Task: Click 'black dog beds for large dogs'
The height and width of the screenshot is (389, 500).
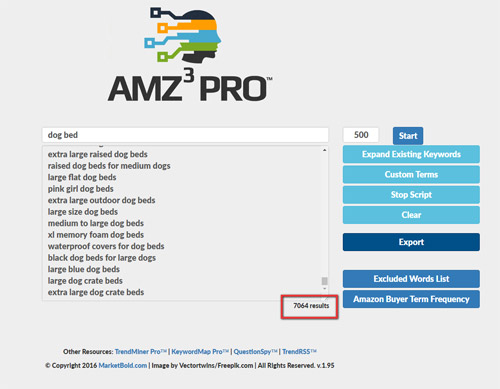Action: [102, 258]
